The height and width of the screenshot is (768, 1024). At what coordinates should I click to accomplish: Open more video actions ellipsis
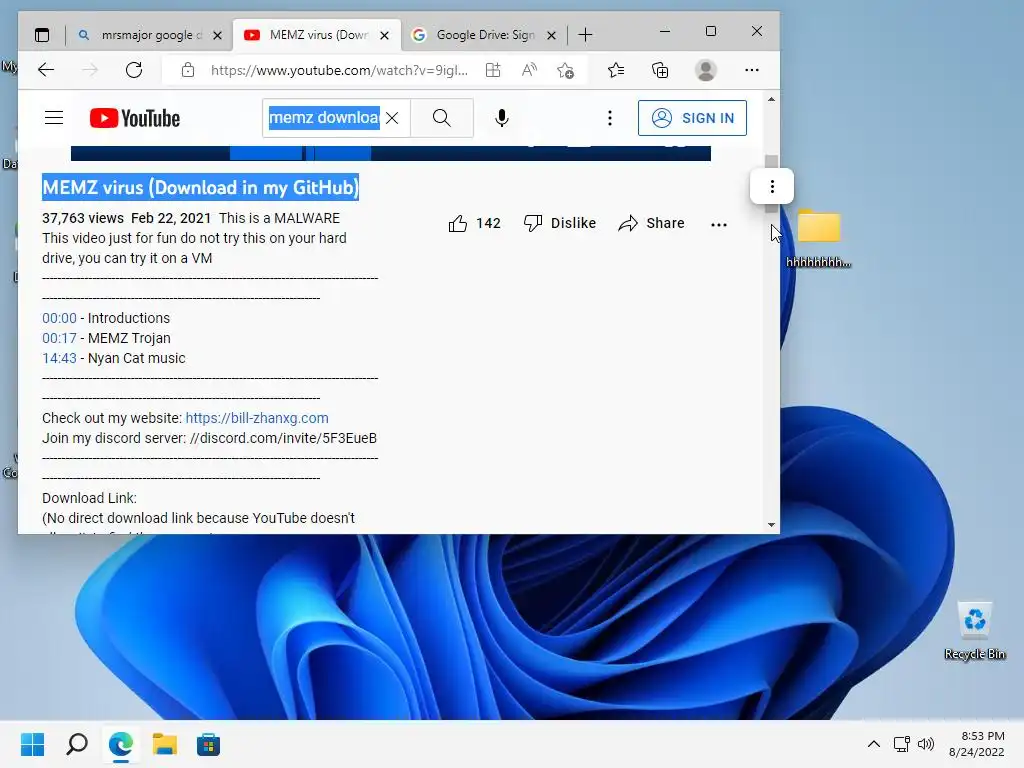(719, 224)
